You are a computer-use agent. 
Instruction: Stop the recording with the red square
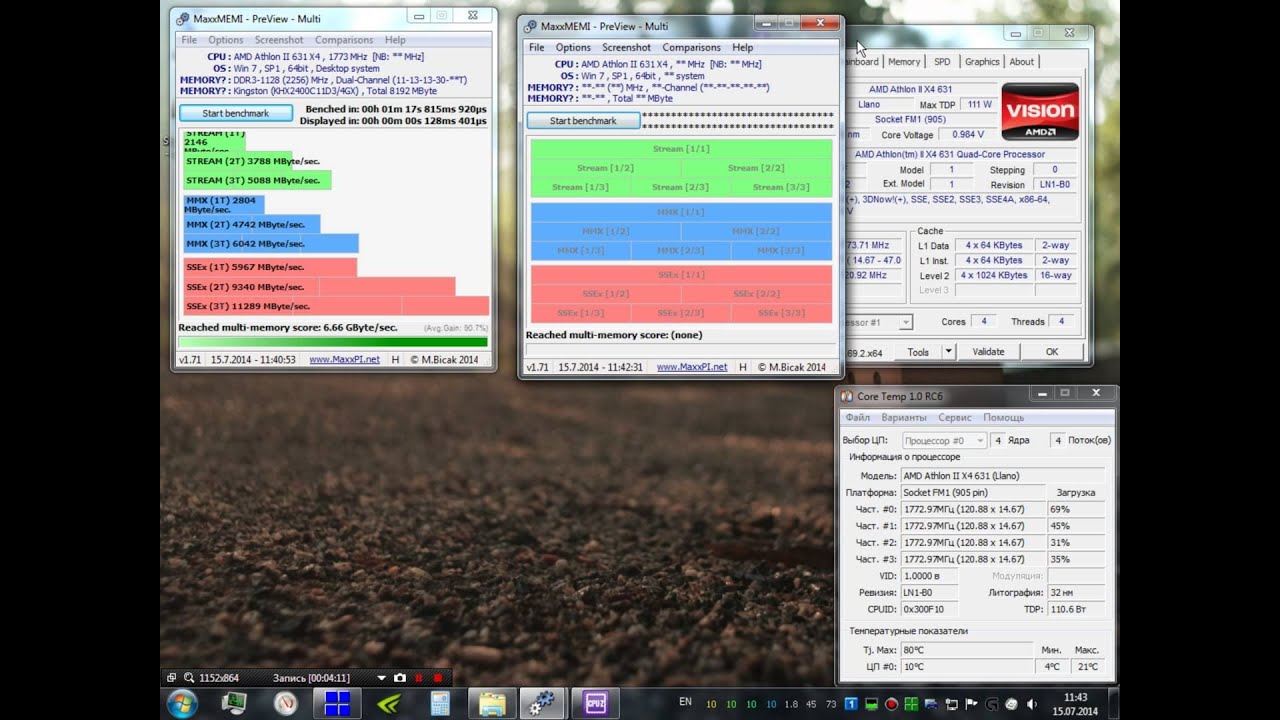pos(437,678)
